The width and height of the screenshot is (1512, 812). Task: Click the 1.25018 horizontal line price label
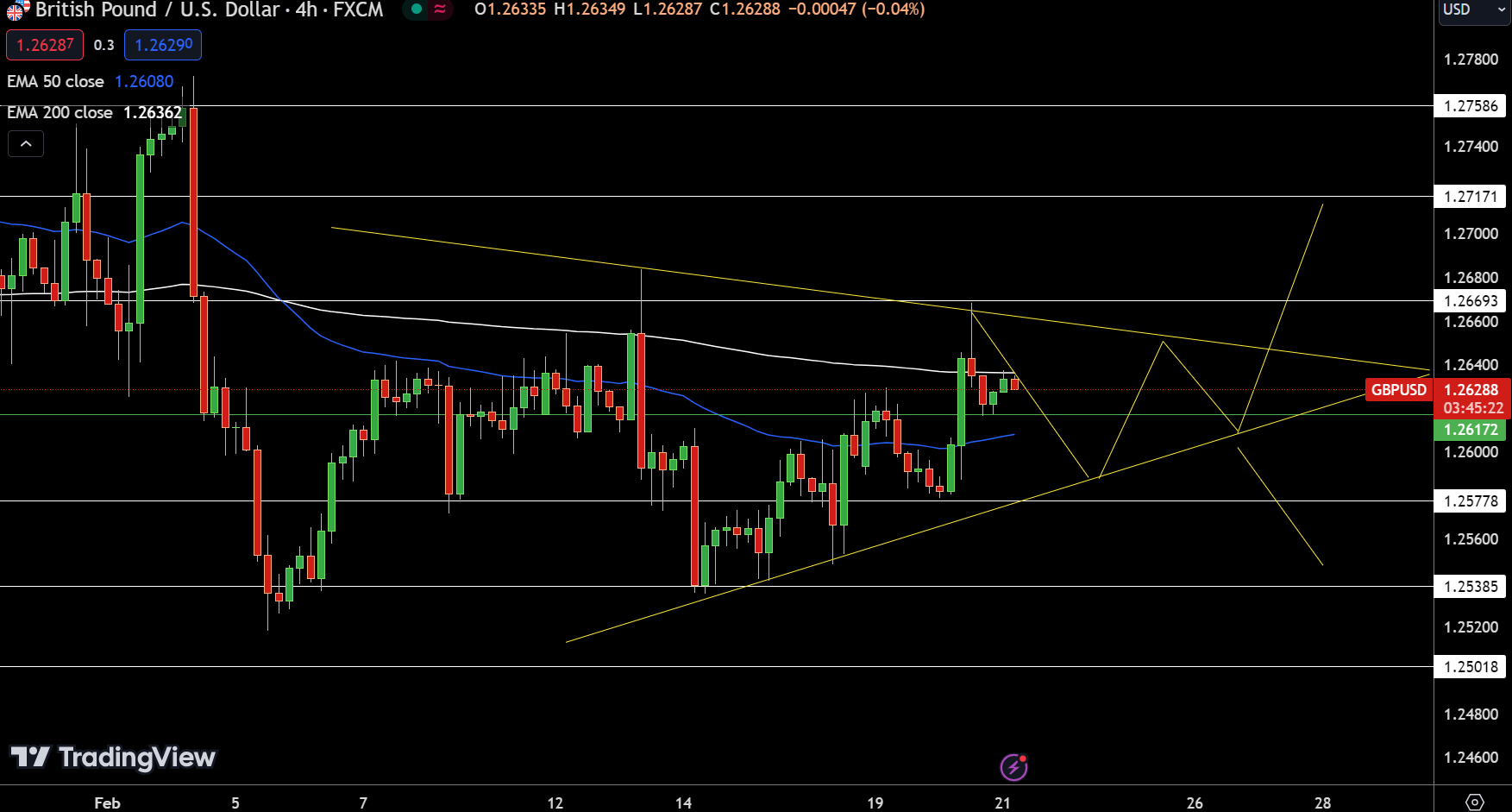(1471, 667)
